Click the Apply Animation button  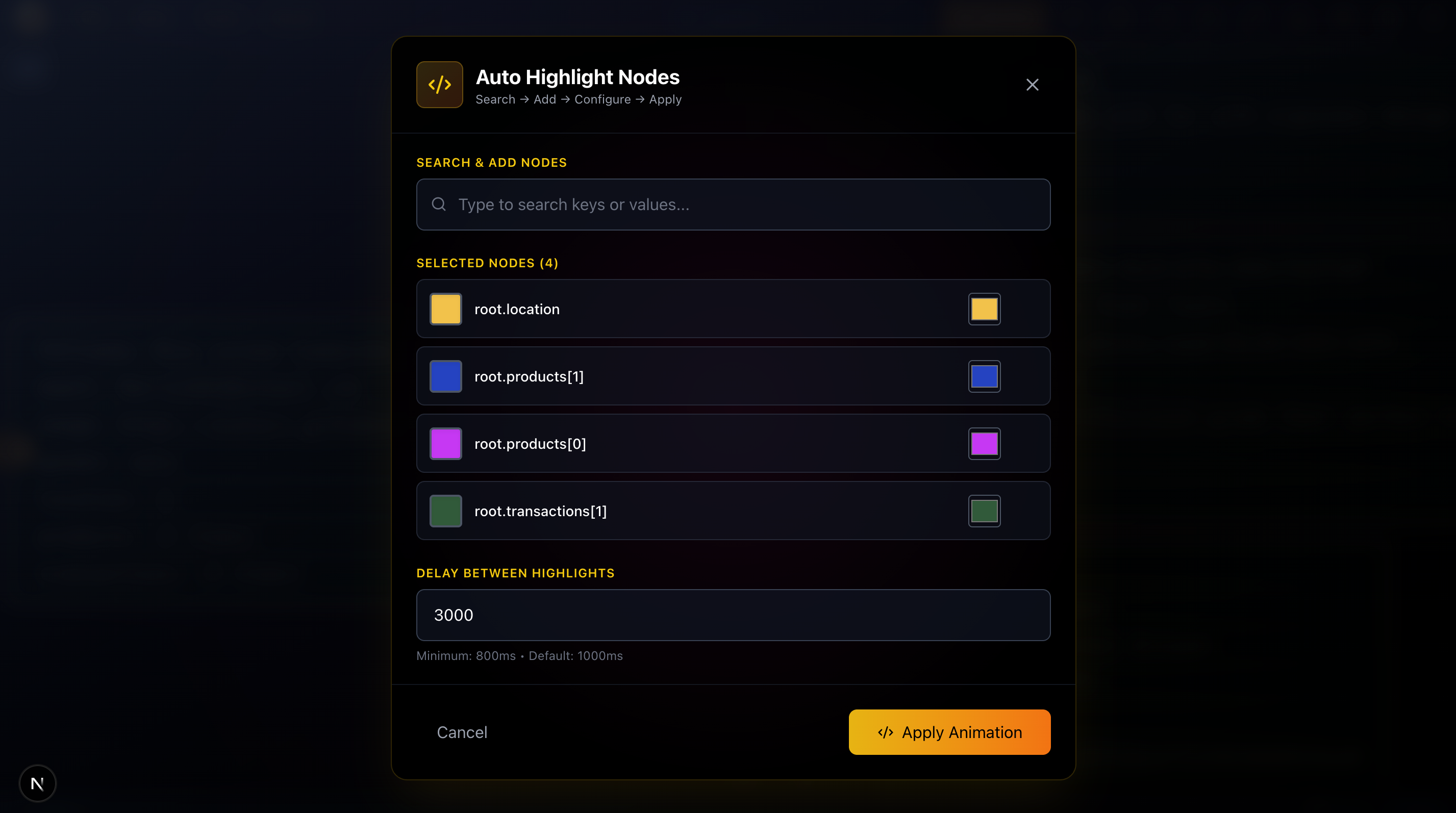tap(949, 731)
